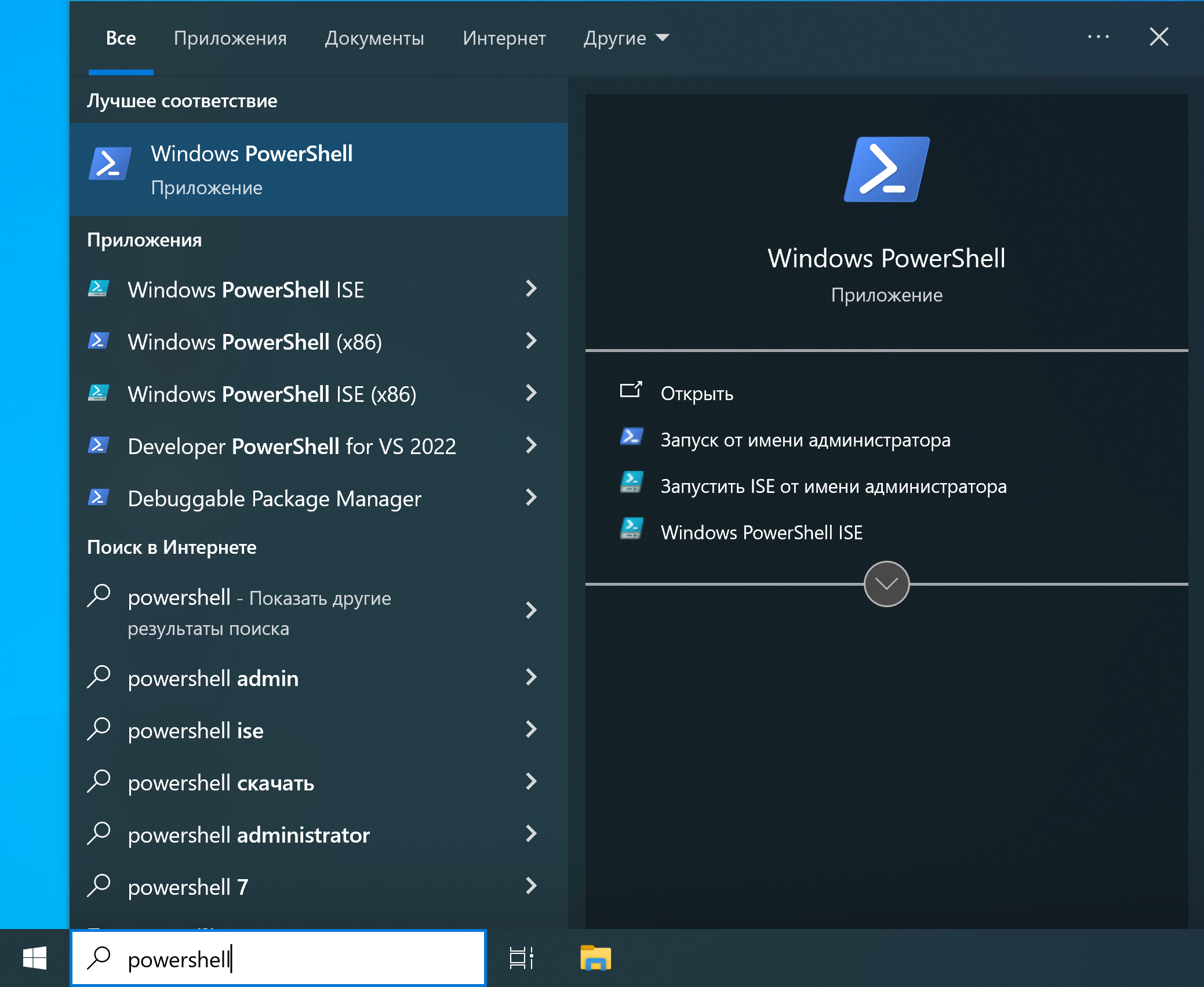The width and height of the screenshot is (1204, 987).
Task: Click the 'Поиск в Интернете' section header
Action: click(172, 547)
